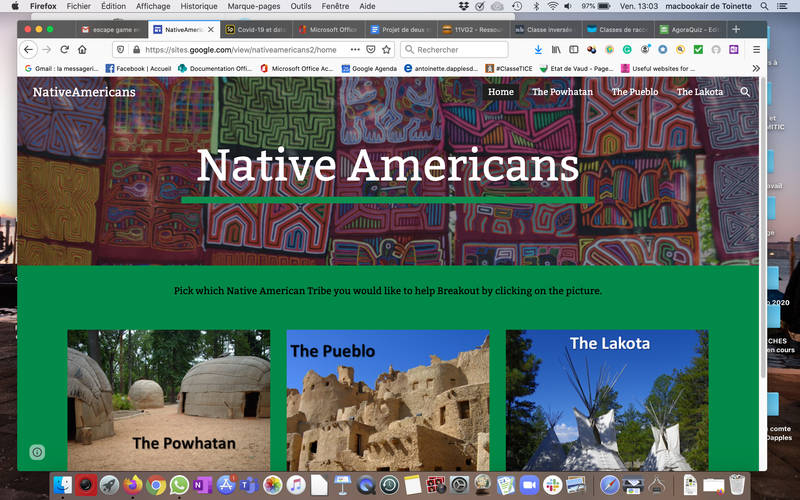The height and width of the screenshot is (500, 800).
Task: Open The Lakota link in site header
Action: [699, 92]
